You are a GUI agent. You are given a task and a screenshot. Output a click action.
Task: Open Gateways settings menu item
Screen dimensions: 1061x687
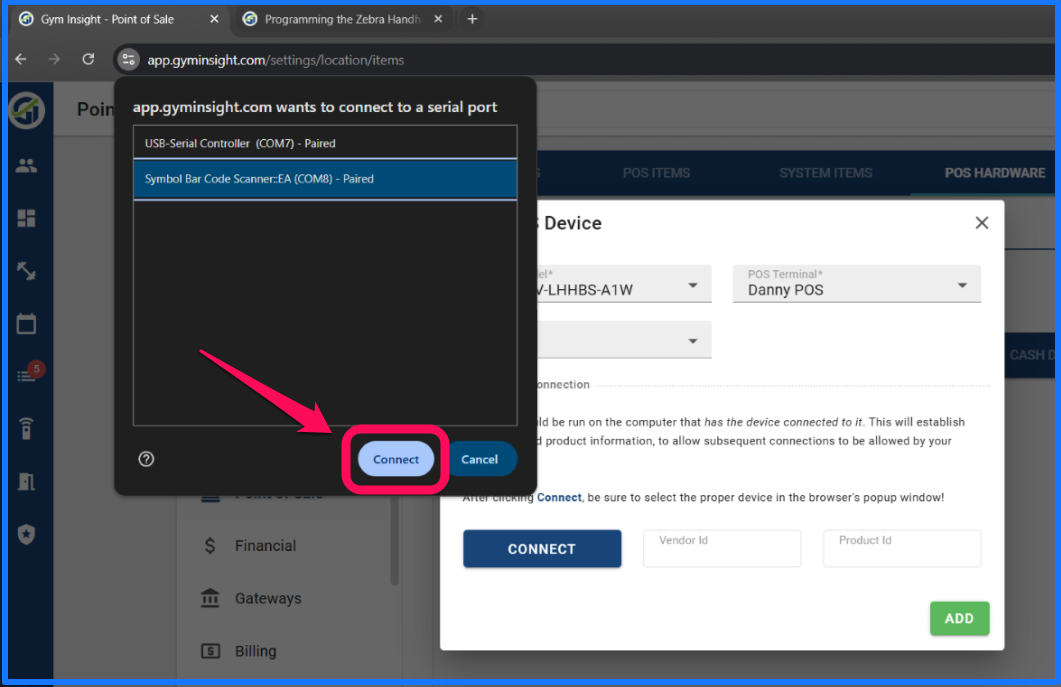(268, 598)
